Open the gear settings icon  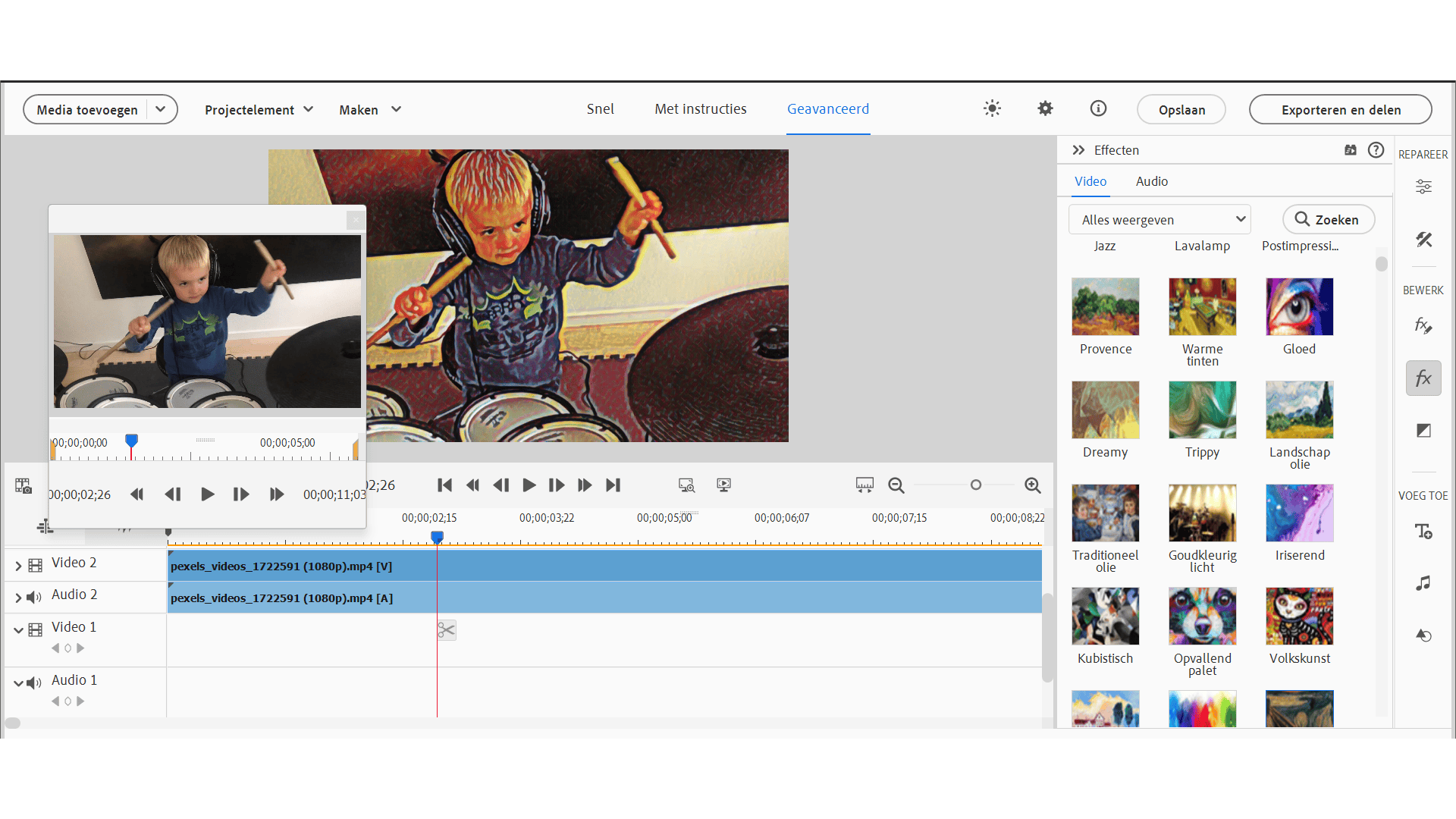click(x=1045, y=108)
